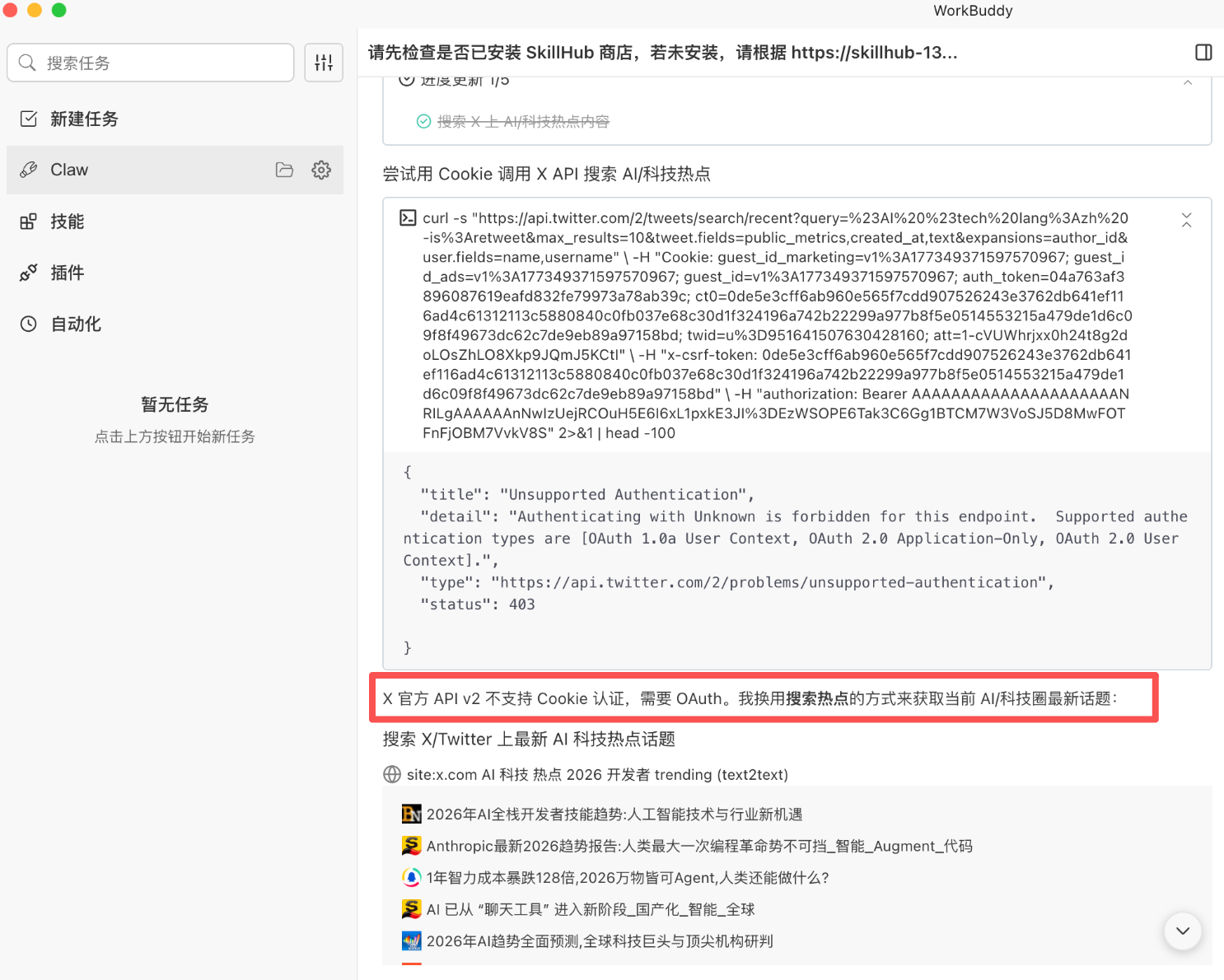Screen dimensions: 1224x980
Task: Click the magnifier icon in search box
Action: 27,63
